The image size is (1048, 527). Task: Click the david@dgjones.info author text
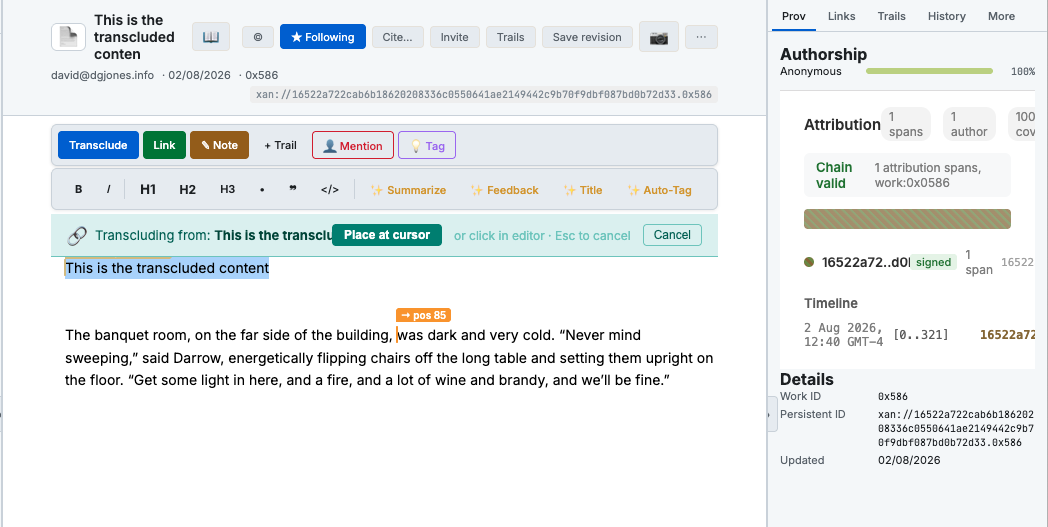pos(102,75)
